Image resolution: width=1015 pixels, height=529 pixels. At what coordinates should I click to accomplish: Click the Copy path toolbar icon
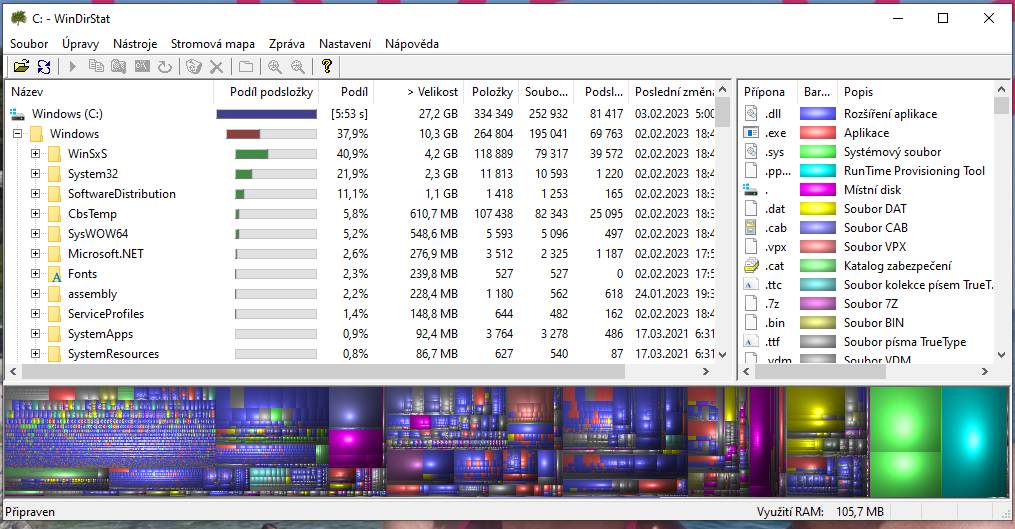tap(96, 66)
